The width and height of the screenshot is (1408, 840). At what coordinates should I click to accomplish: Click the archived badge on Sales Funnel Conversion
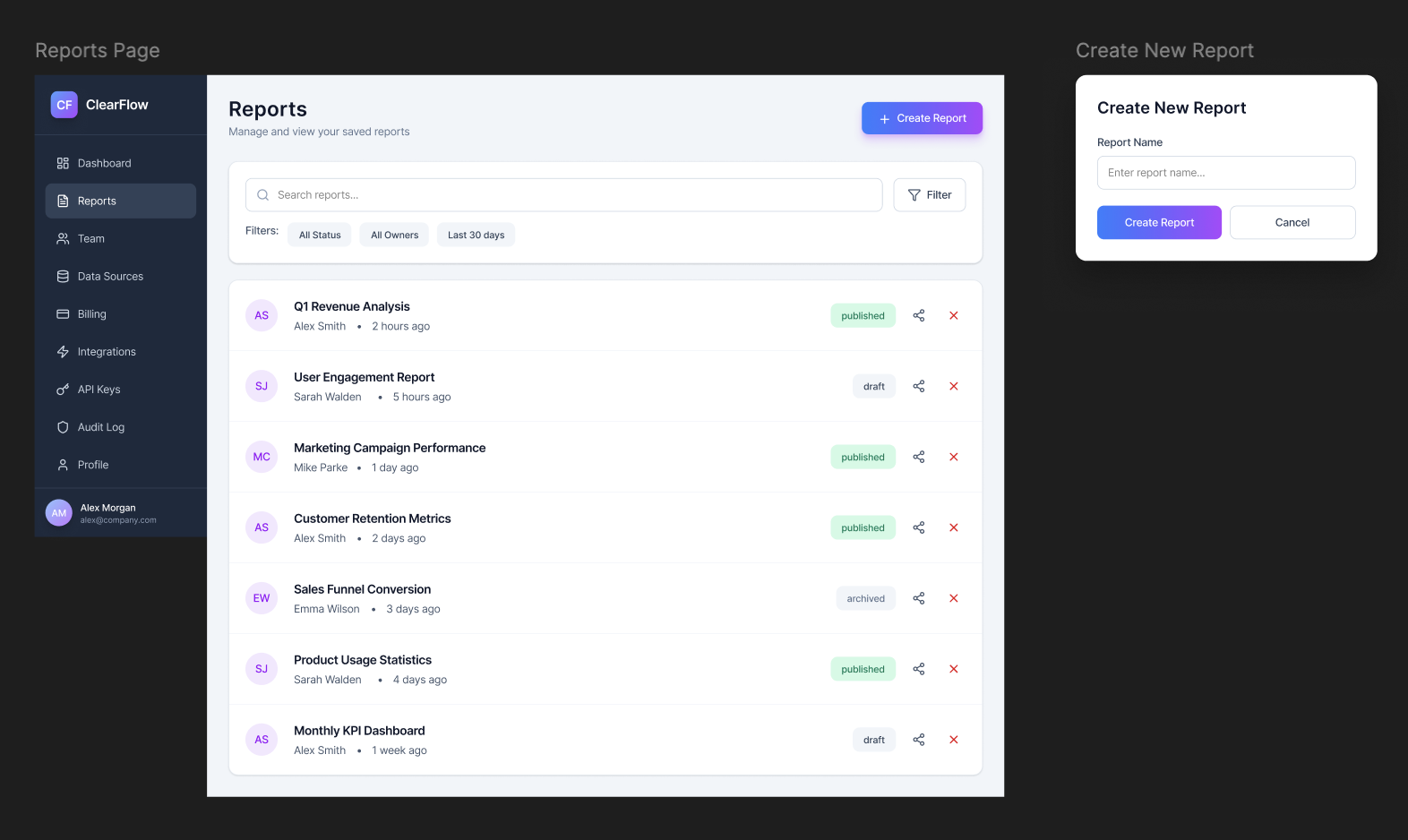coord(866,598)
